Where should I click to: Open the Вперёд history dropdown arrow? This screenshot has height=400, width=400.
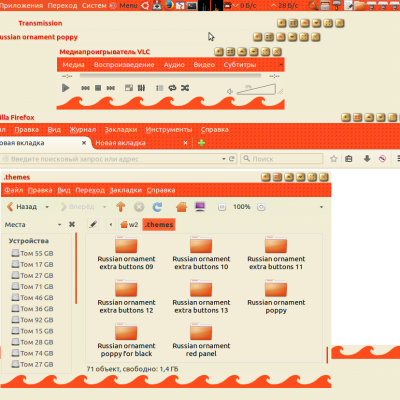(x=104, y=207)
